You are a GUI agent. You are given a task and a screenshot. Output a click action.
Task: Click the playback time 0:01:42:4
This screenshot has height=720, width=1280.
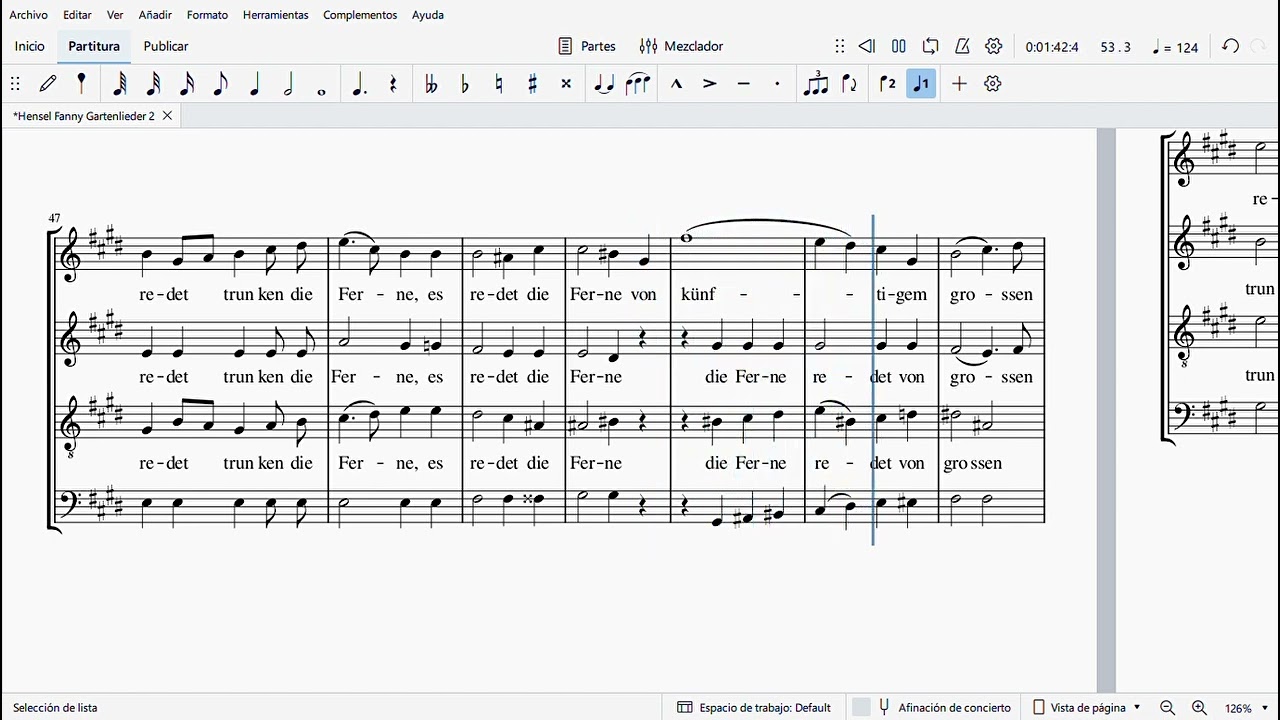coord(1052,47)
